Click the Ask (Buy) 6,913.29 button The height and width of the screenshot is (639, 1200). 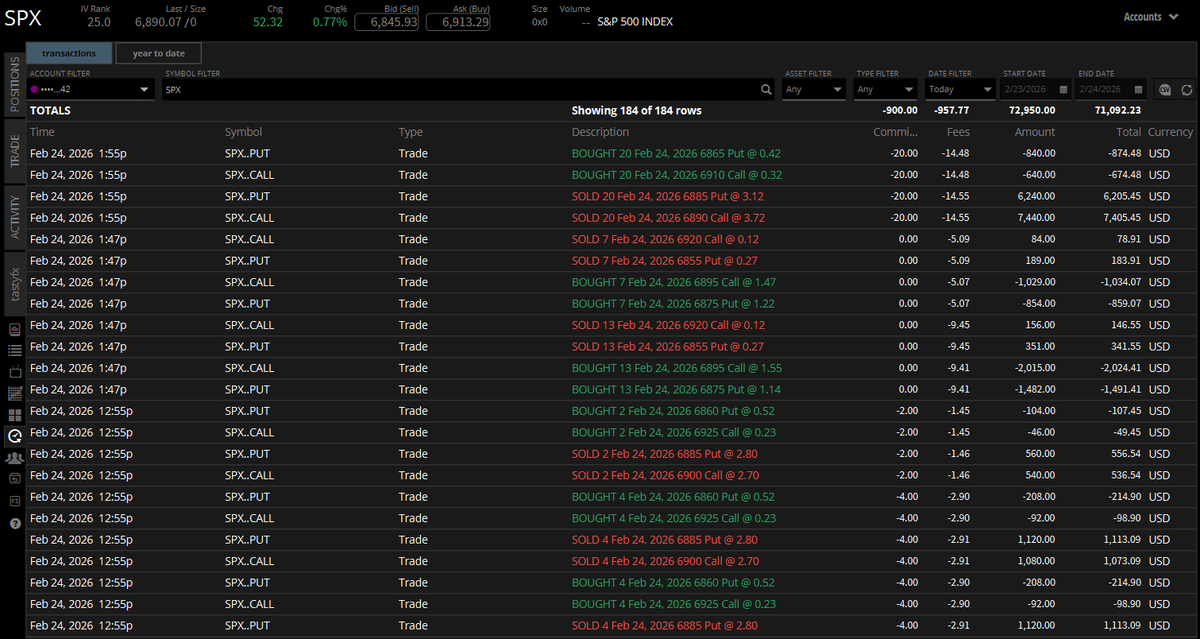tap(459, 22)
